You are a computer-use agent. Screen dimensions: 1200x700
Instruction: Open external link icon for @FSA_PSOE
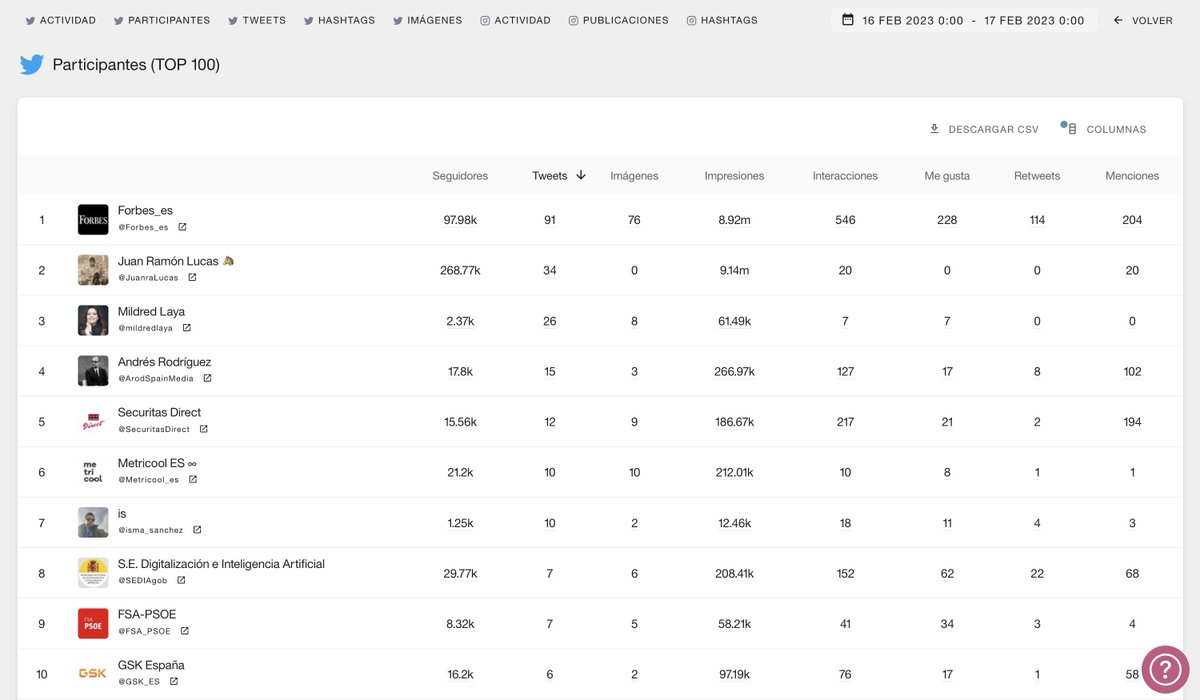click(x=184, y=631)
